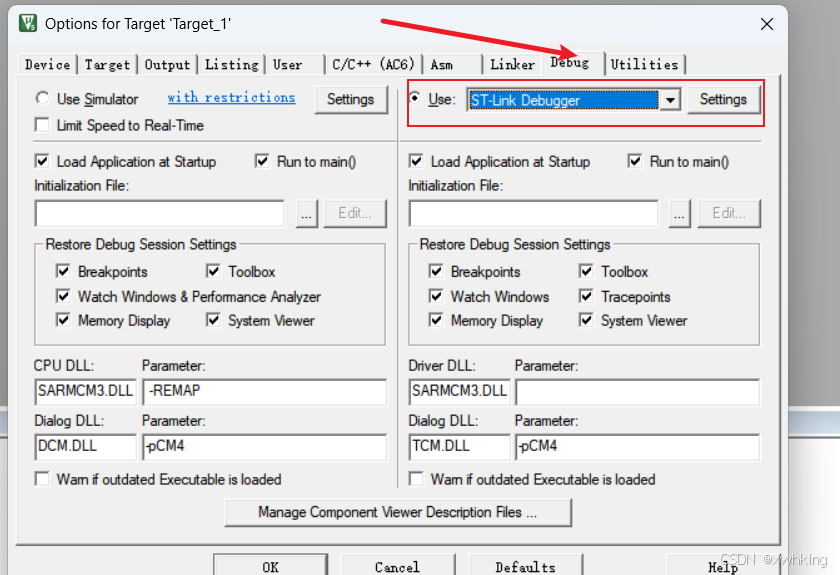Screen dimensions: 840x575
Task: Toggle debugger Memory Display checkbox
Action: click(436, 320)
